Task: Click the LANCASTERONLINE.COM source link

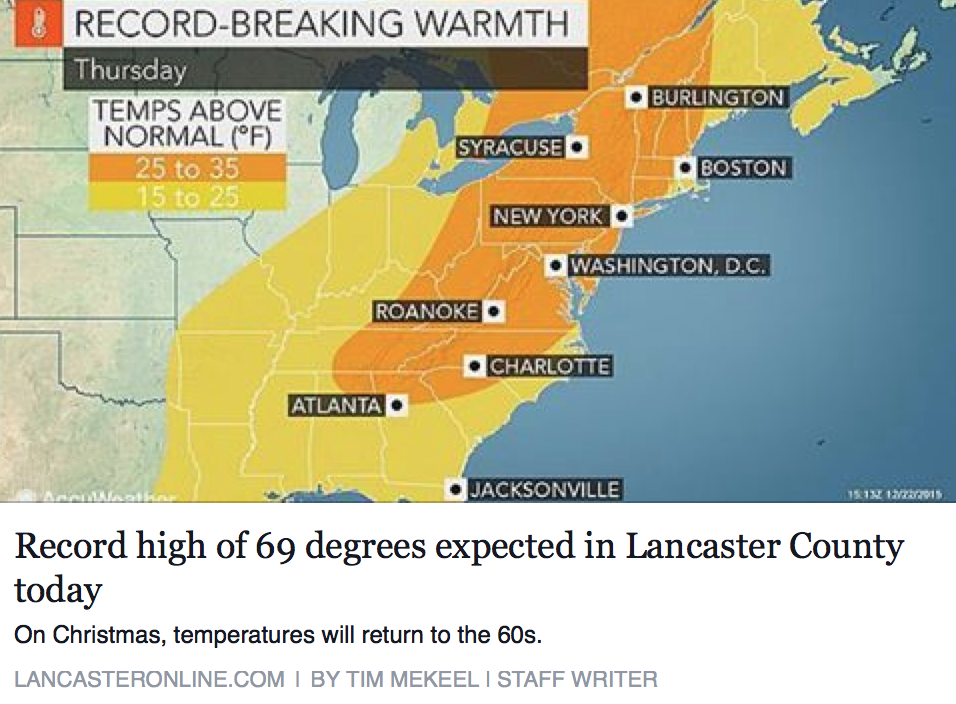Action: (149, 680)
